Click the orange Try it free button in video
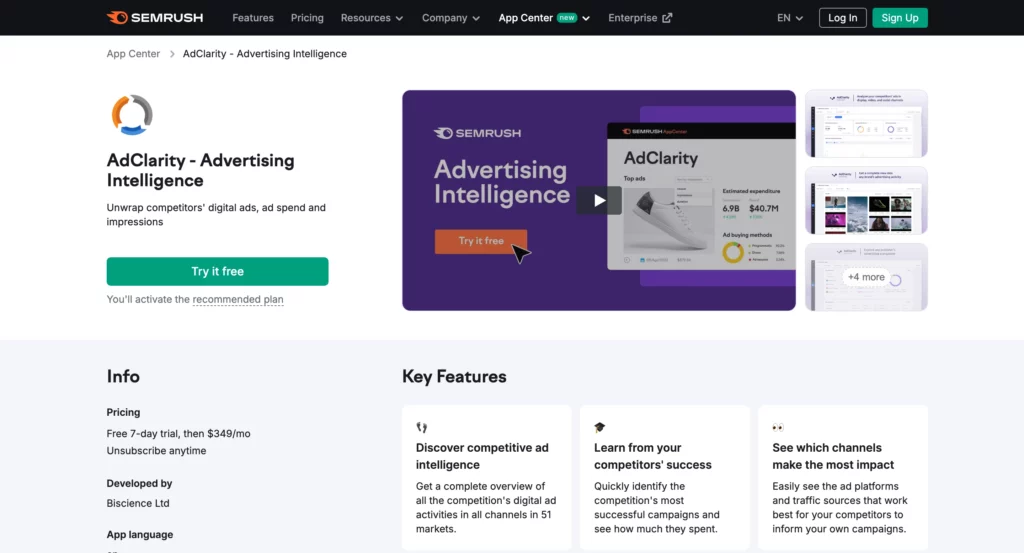1024x553 pixels. coord(481,241)
